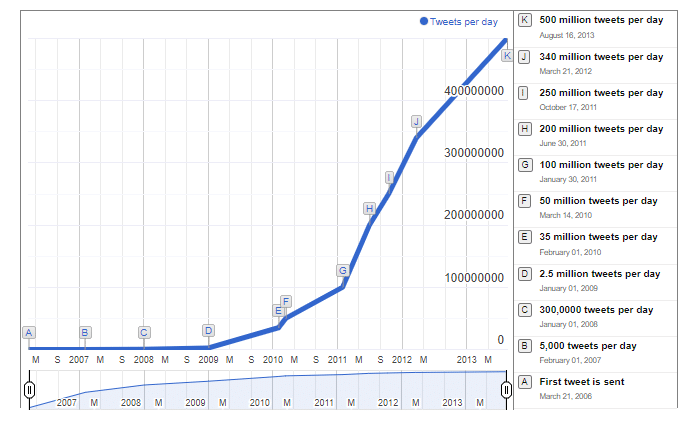The height and width of the screenshot is (429, 695).
Task: Click the 'February 01, 2007' date
Action: coord(570,360)
